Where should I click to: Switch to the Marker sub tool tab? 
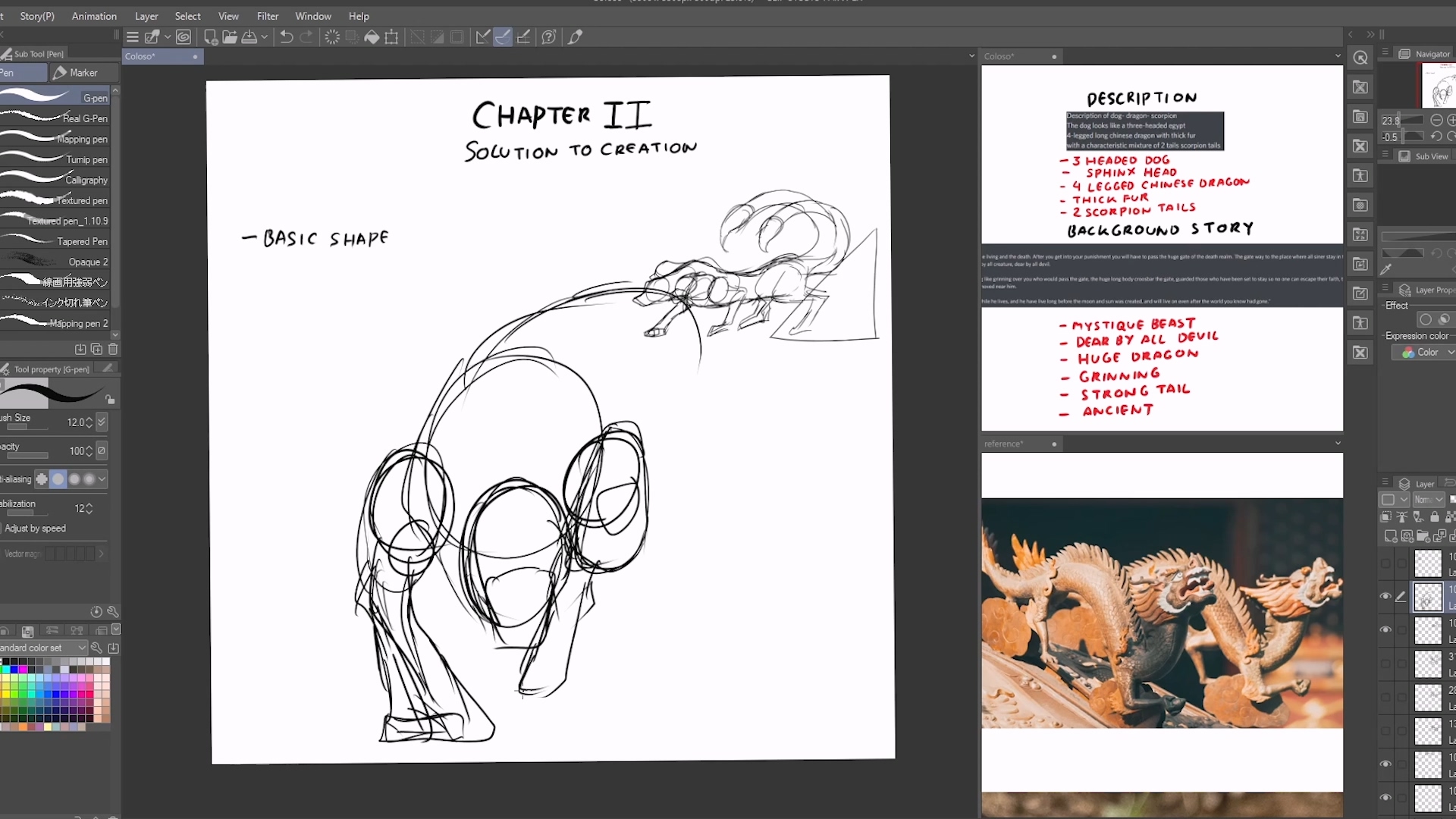tap(84, 73)
